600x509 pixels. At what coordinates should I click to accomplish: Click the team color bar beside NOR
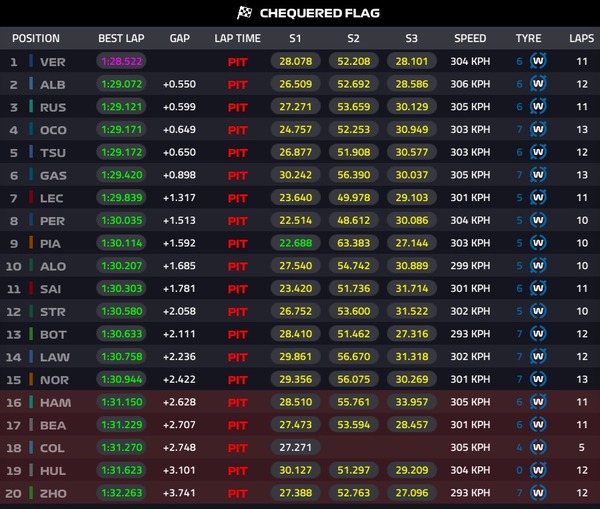point(31,379)
